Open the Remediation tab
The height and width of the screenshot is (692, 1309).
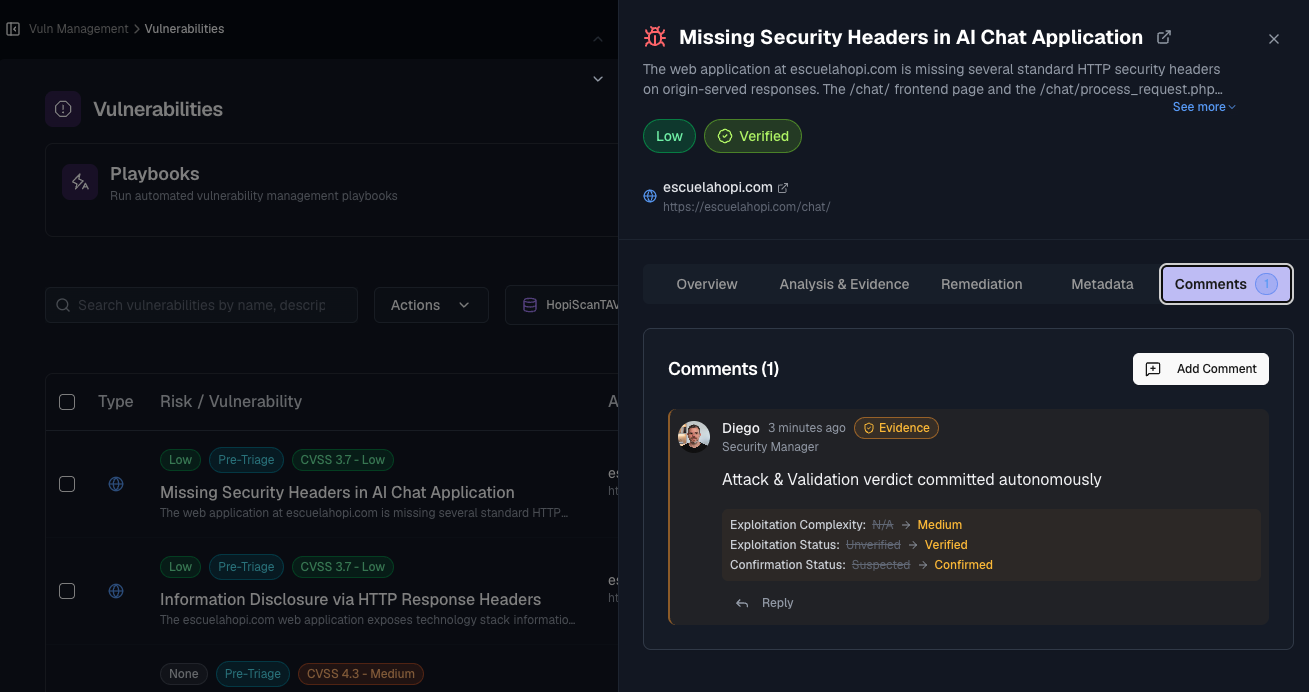[982, 284]
